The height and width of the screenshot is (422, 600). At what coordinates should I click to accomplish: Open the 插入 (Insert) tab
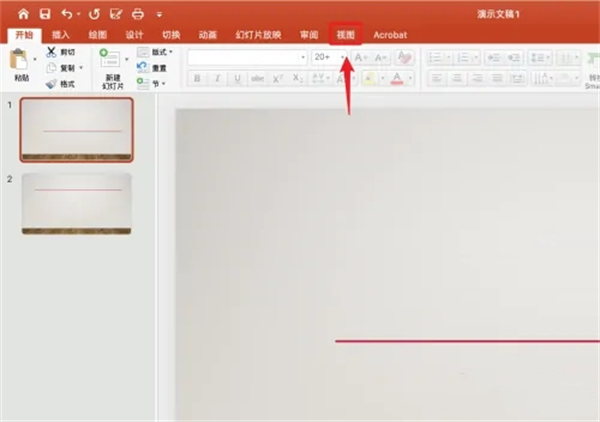point(61,34)
